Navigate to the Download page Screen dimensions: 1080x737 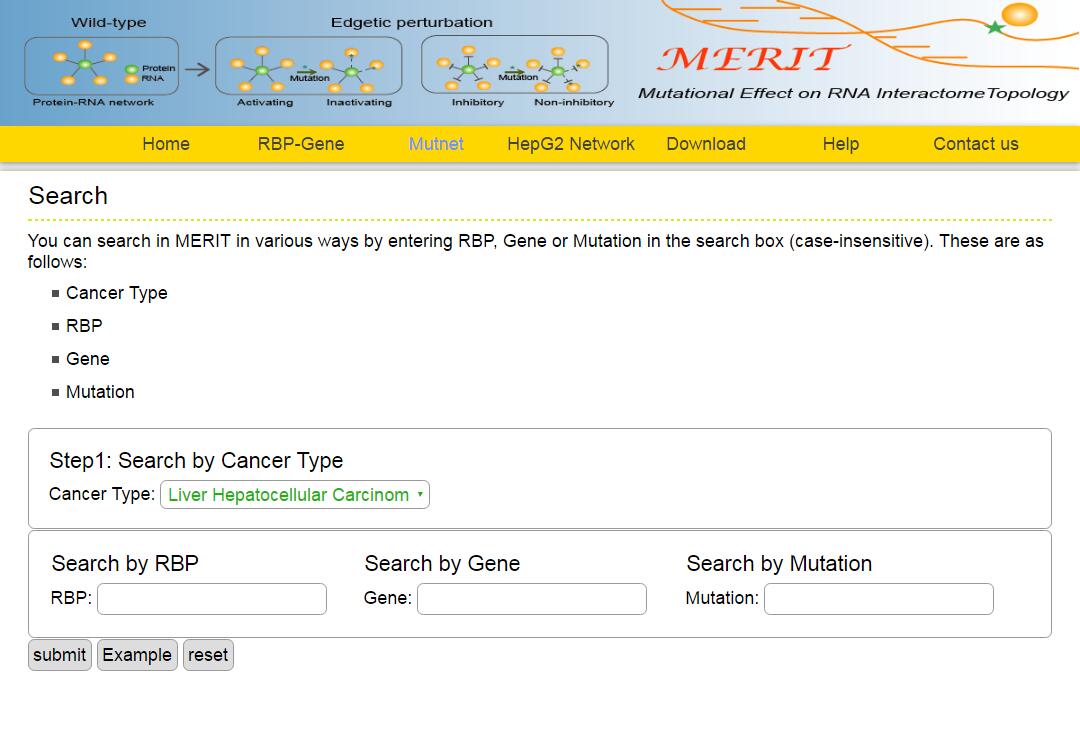pyautogui.click(x=706, y=144)
